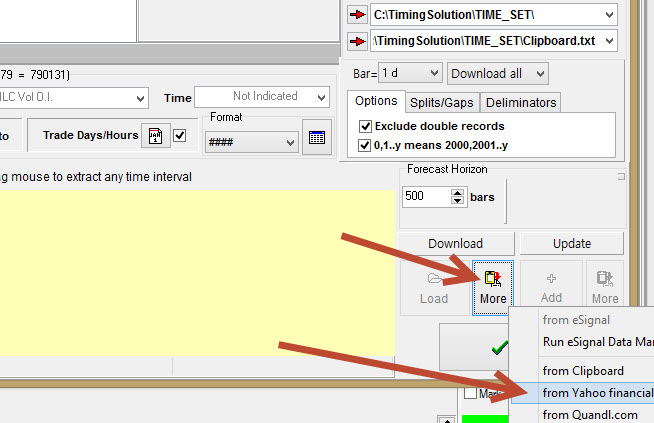The width and height of the screenshot is (654, 423).
Task: Switch to the Splits/Gaps tab
Action: point(442,102)
